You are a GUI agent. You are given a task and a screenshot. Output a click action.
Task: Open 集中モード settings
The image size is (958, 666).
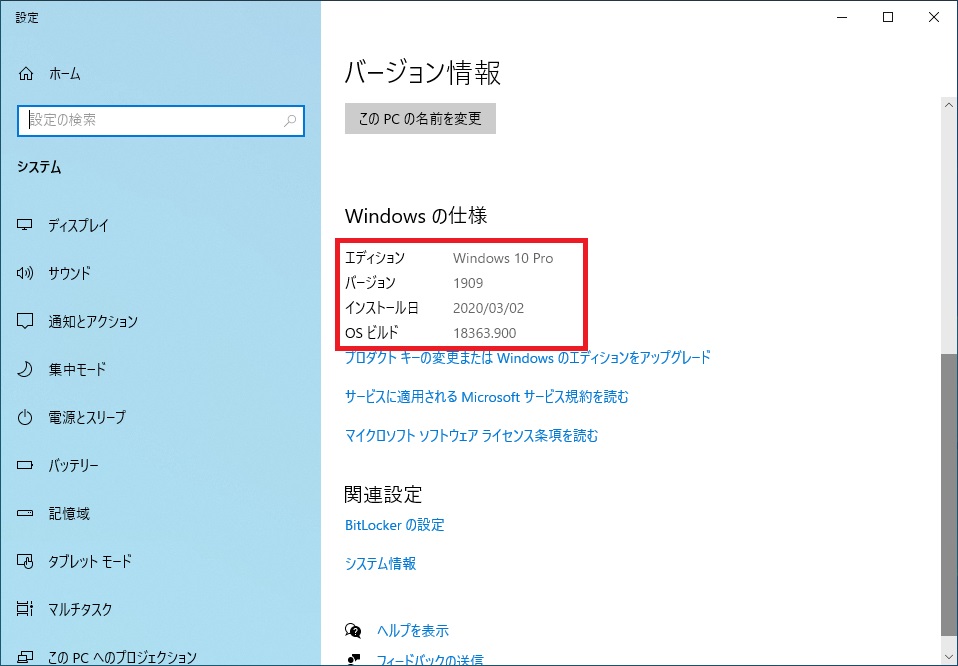(x=77, y=369)
